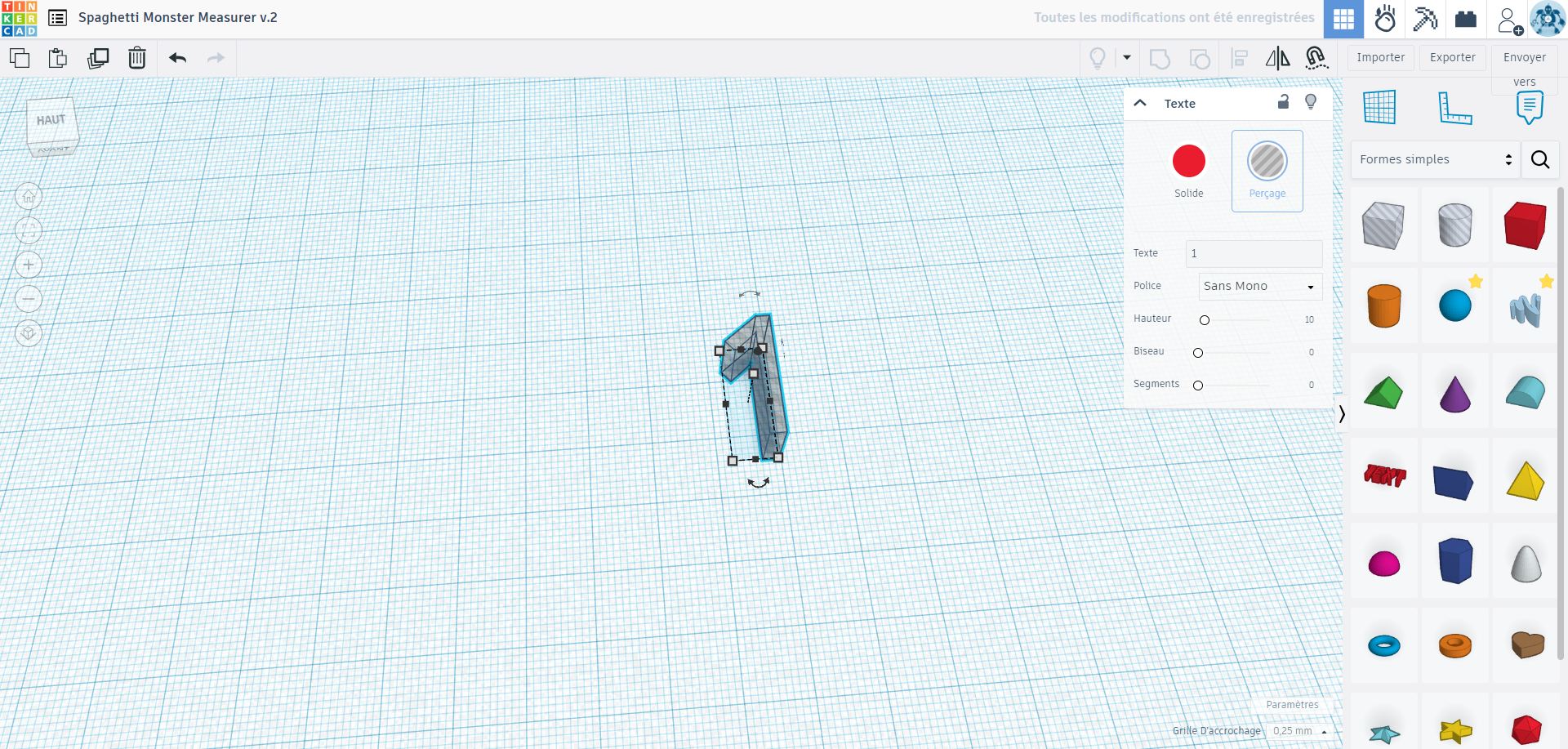Reset to home view

click(x=29, y=196)
